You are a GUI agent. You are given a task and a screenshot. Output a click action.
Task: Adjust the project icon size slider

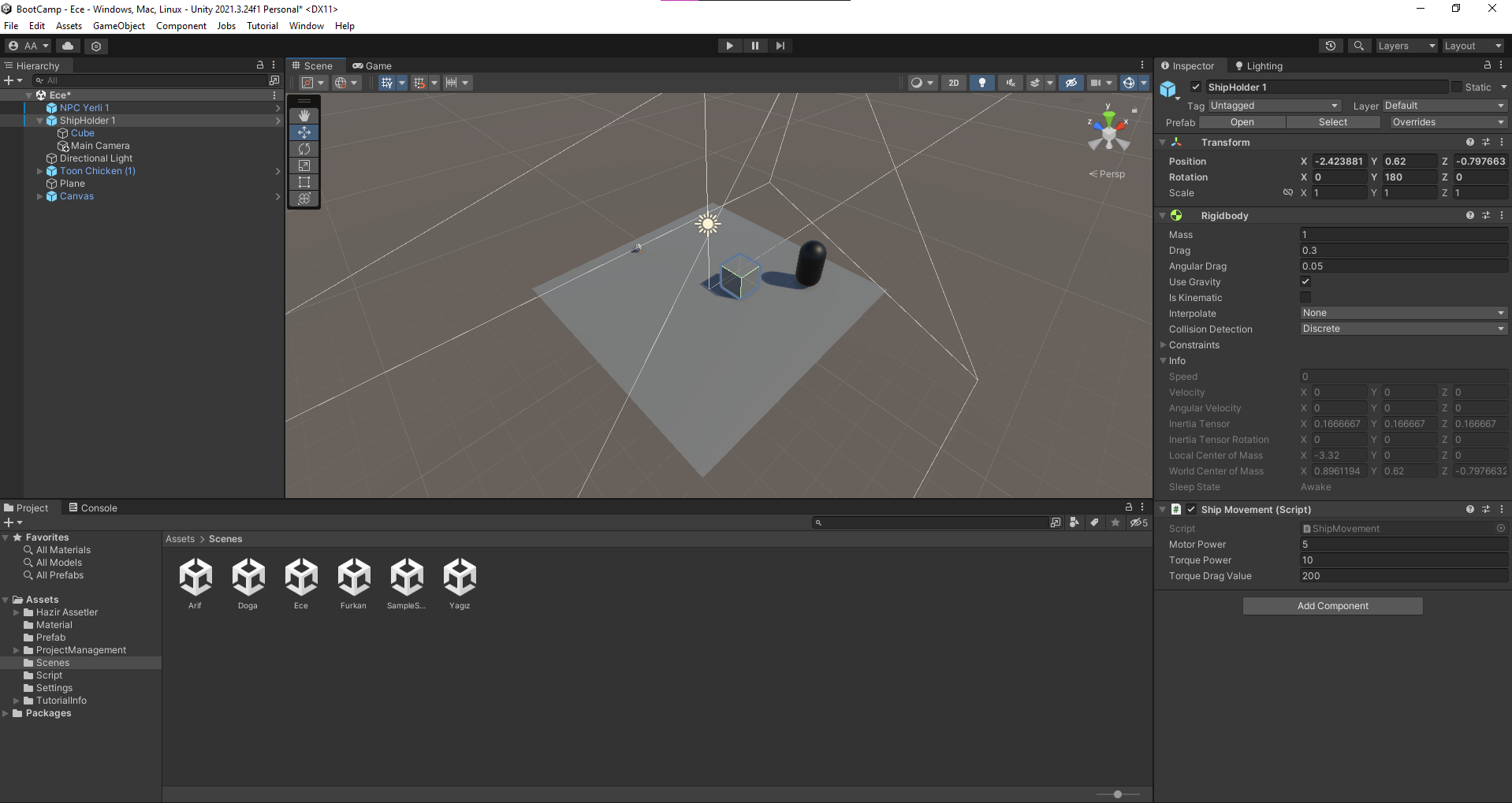point(1118,794)
